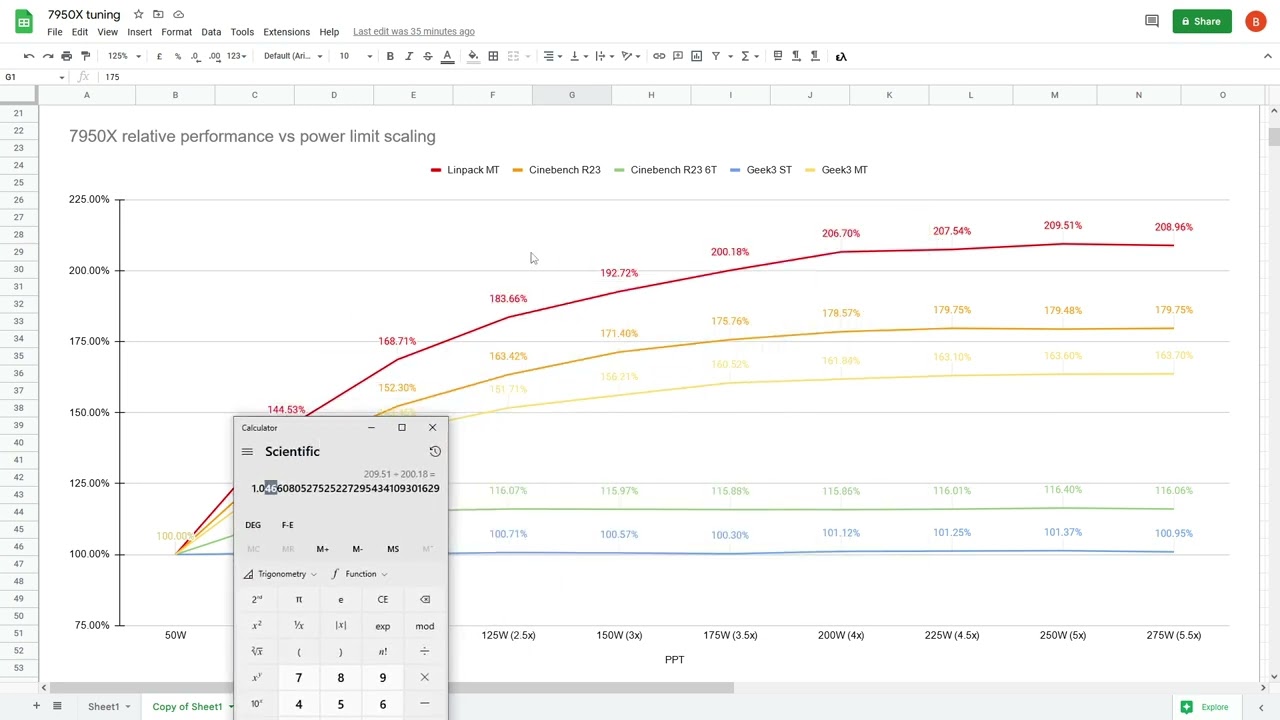Click MS memory store in Calculator
The width and height of the screenshot is (1280, 720).
pos(393,549)
